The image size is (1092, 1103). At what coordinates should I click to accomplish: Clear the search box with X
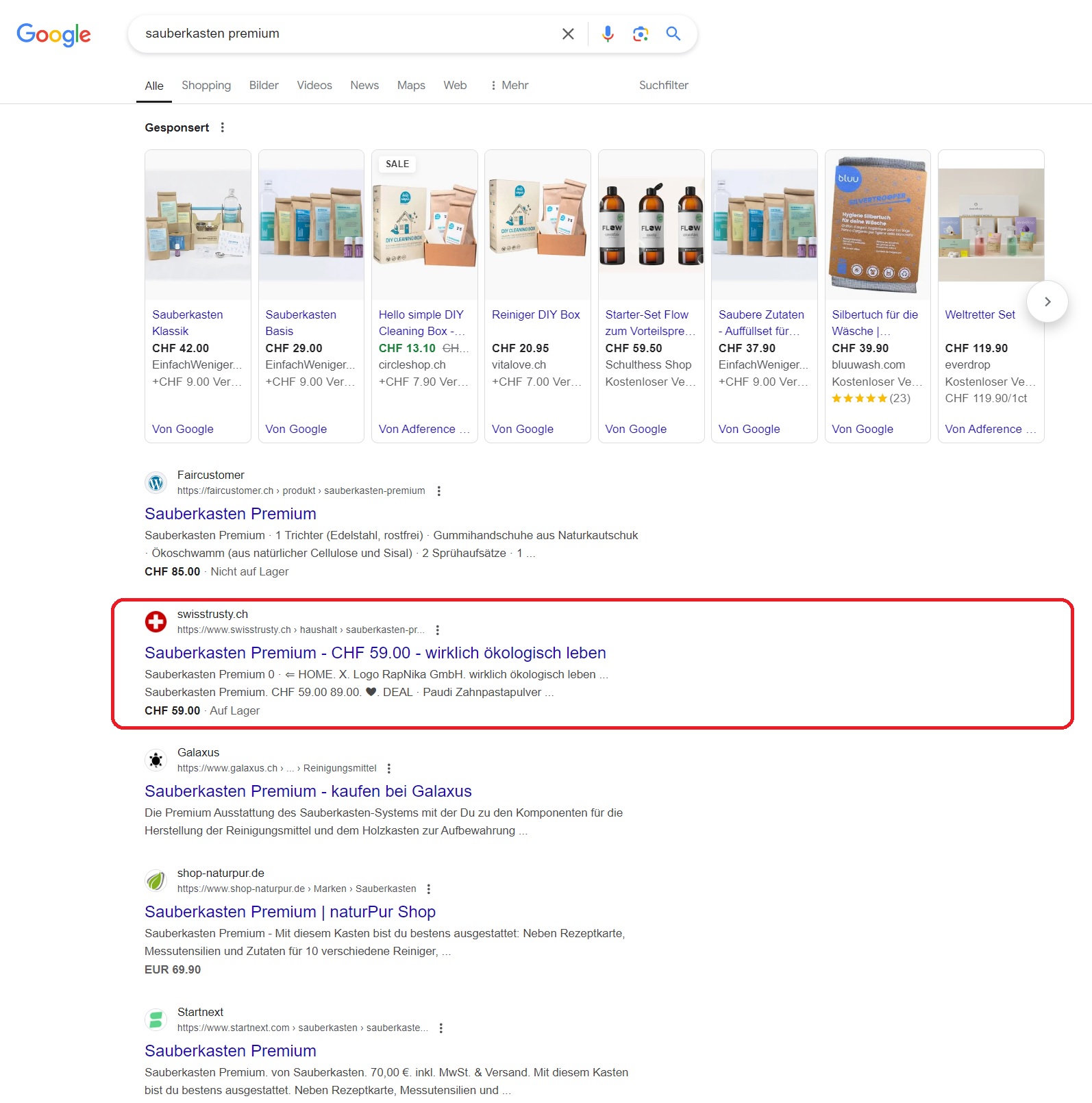point(568,34)
